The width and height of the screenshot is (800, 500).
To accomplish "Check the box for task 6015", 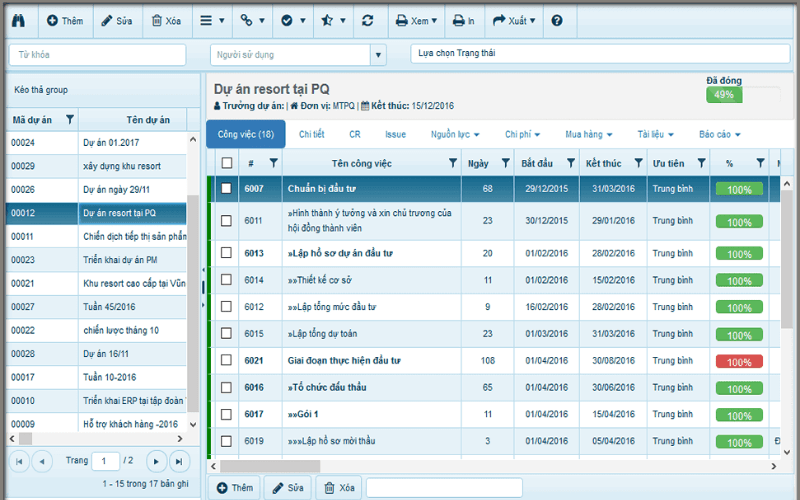I will pos(226,333).
